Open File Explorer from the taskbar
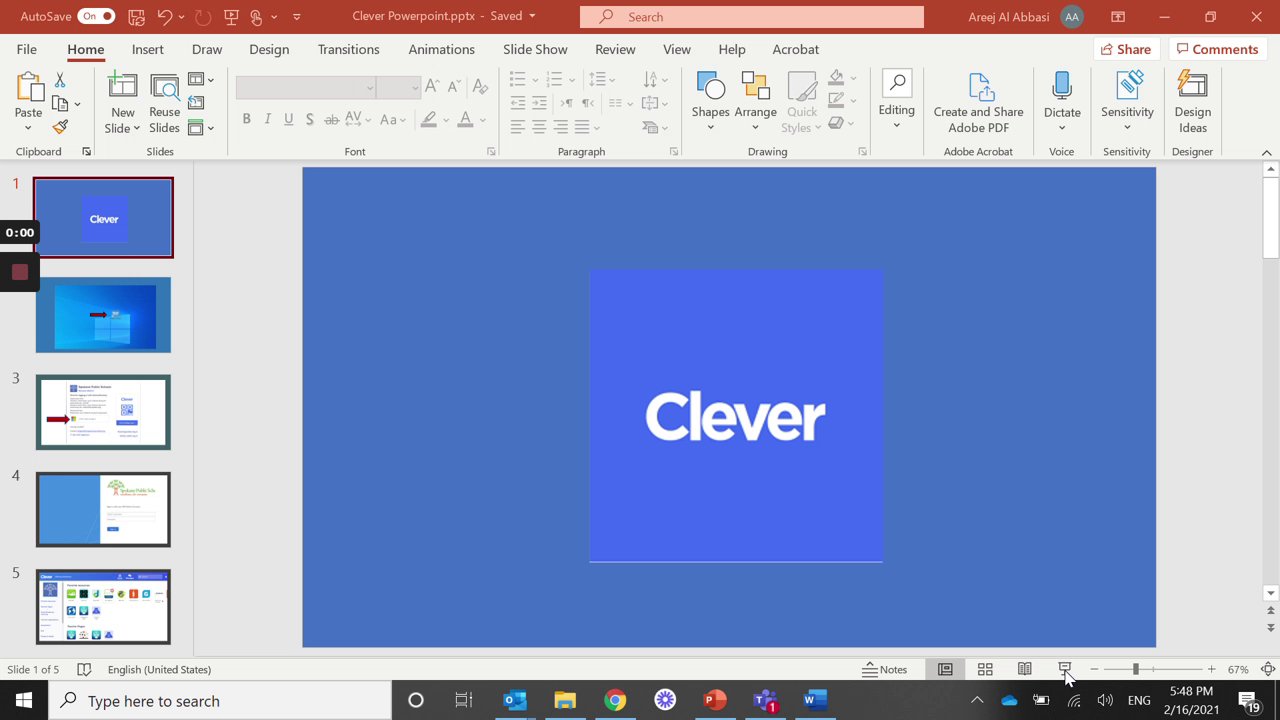This screenshot has width=1280, height=720. (565, 700)
